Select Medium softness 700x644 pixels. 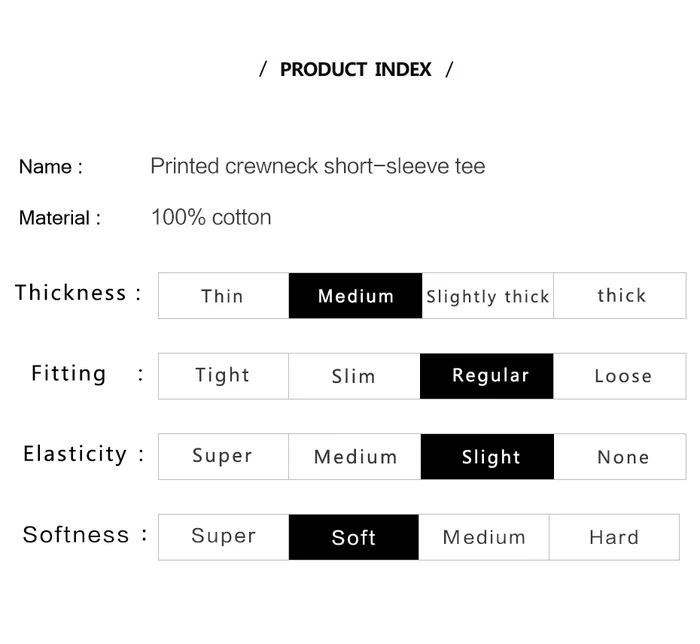[x=484, y=537]
